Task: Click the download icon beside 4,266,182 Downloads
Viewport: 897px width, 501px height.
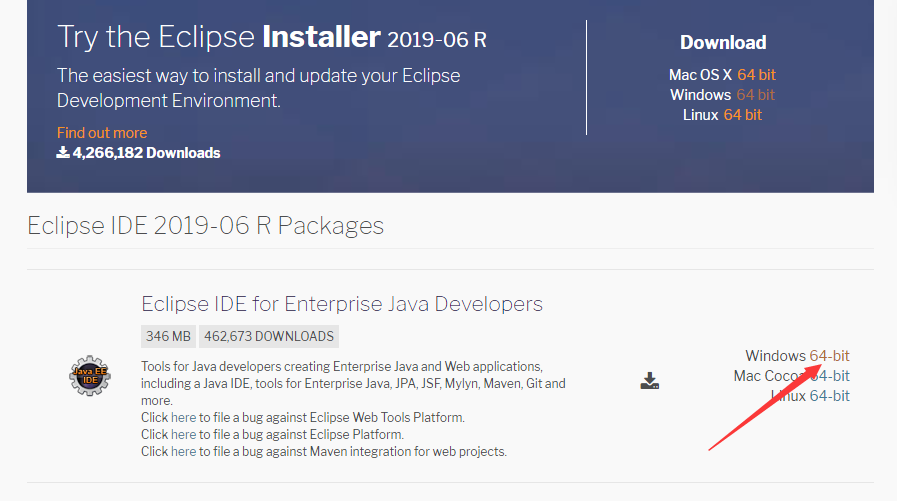Action: [63, 153]
